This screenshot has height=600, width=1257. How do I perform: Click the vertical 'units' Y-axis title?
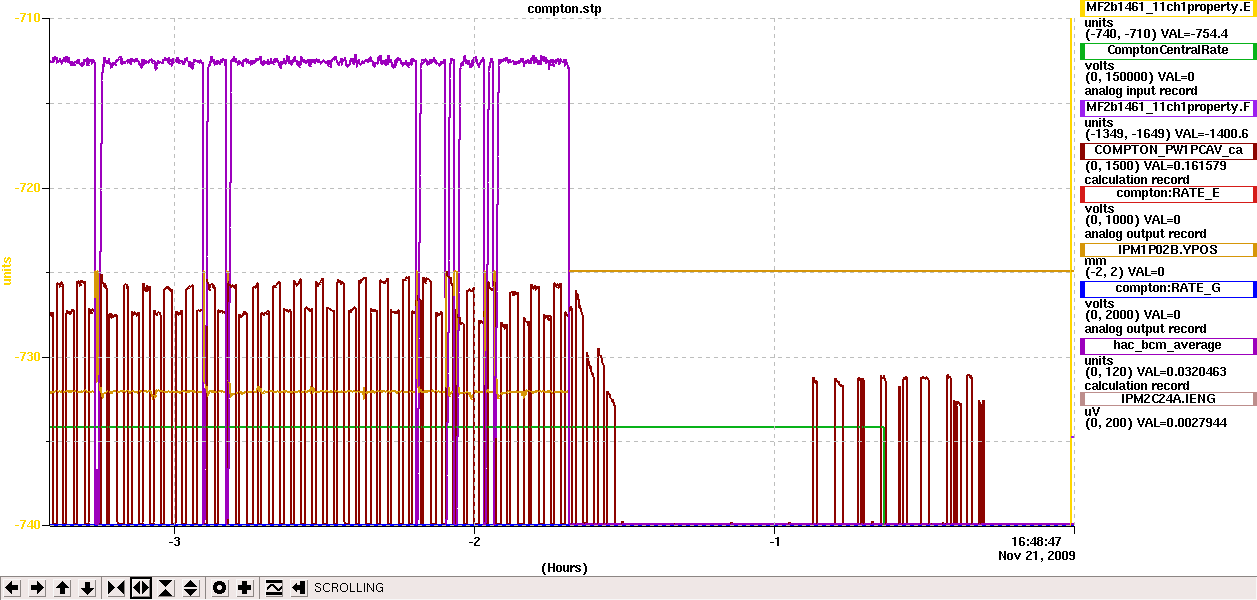coord(8,270)
